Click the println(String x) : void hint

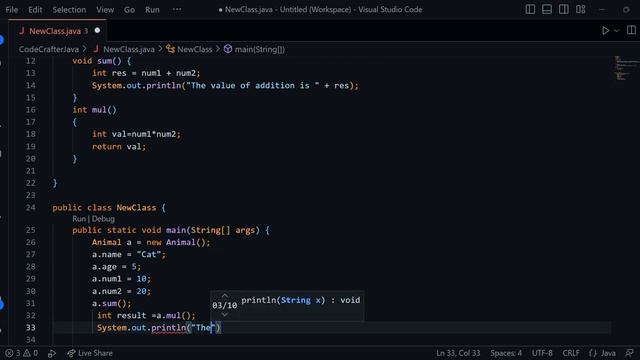(300, 300)
